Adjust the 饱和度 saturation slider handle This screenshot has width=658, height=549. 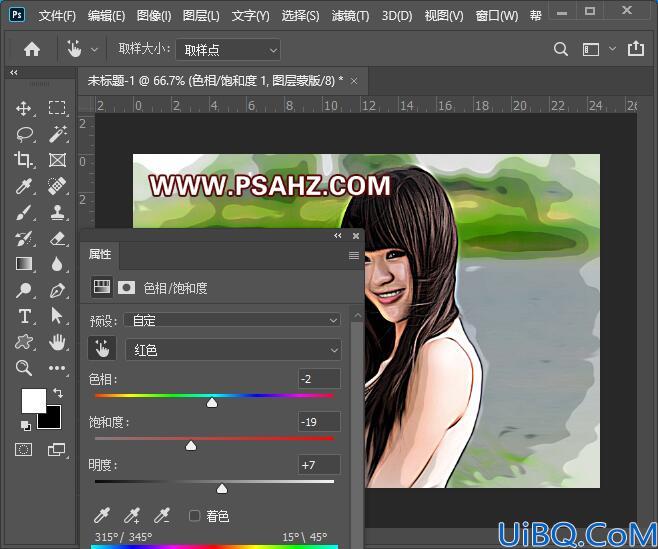[x=191, y=445]
